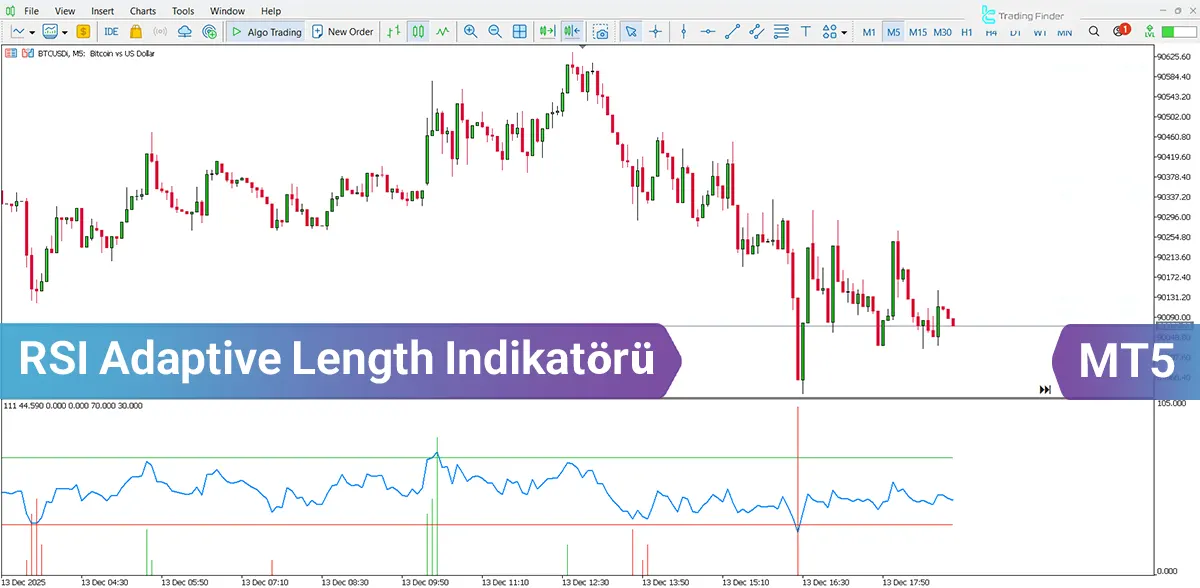Choose the Text annotation tool
Viewport: 1200px width, 588px height.
coord(805,31)
